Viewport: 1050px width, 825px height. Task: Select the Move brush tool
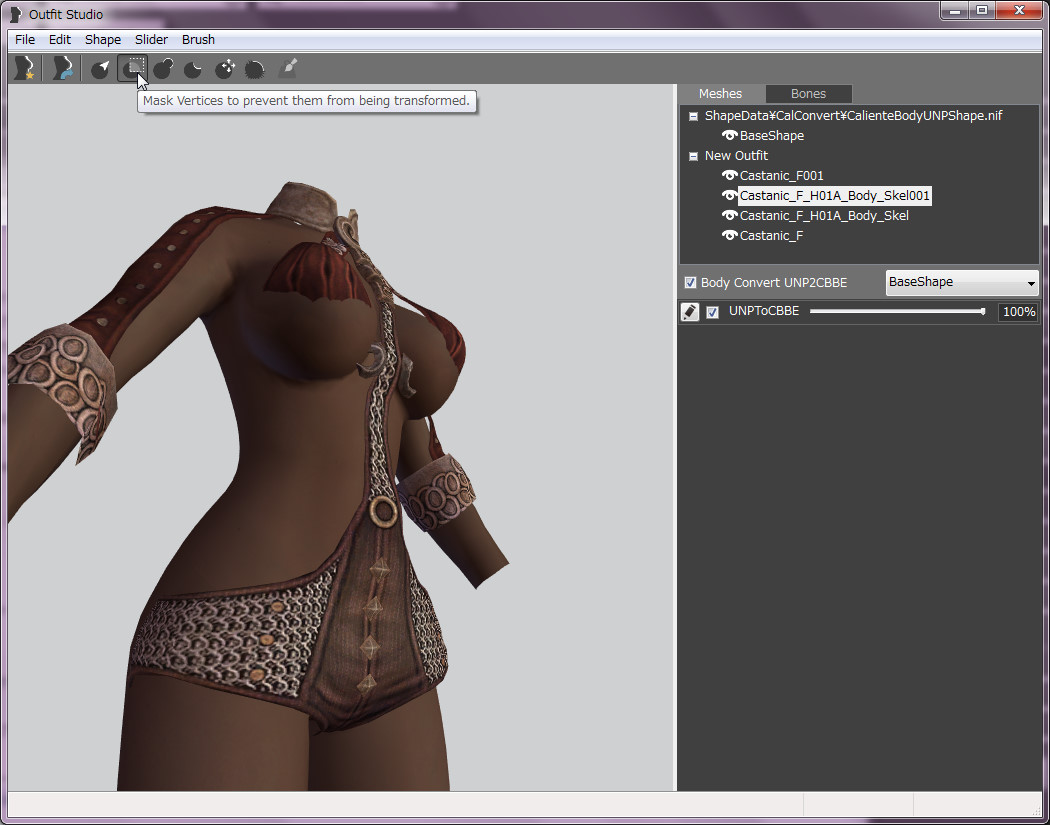click(x=225, y=68)
